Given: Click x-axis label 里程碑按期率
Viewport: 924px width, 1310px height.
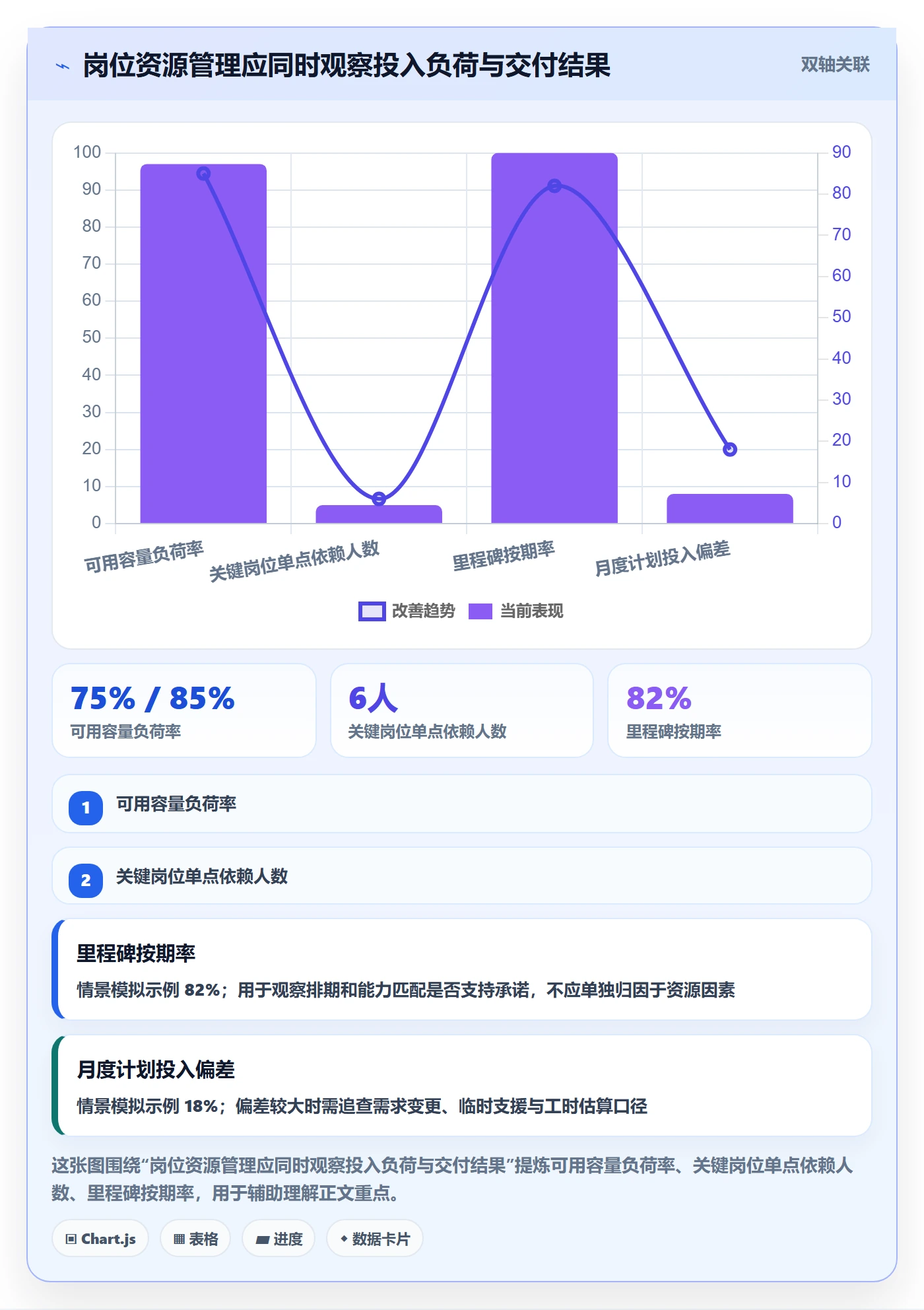Looking at the screenshot, I should tap(504, 556).
